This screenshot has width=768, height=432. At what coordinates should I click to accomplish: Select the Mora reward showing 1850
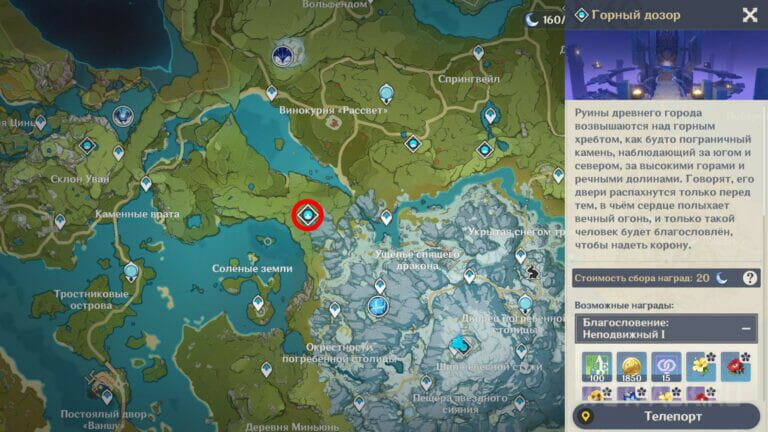630,366
